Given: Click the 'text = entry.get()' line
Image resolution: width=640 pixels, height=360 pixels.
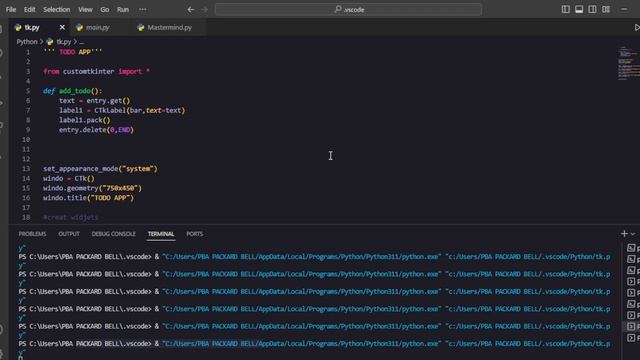Looking at the screenshot, I should click(94, 100).
